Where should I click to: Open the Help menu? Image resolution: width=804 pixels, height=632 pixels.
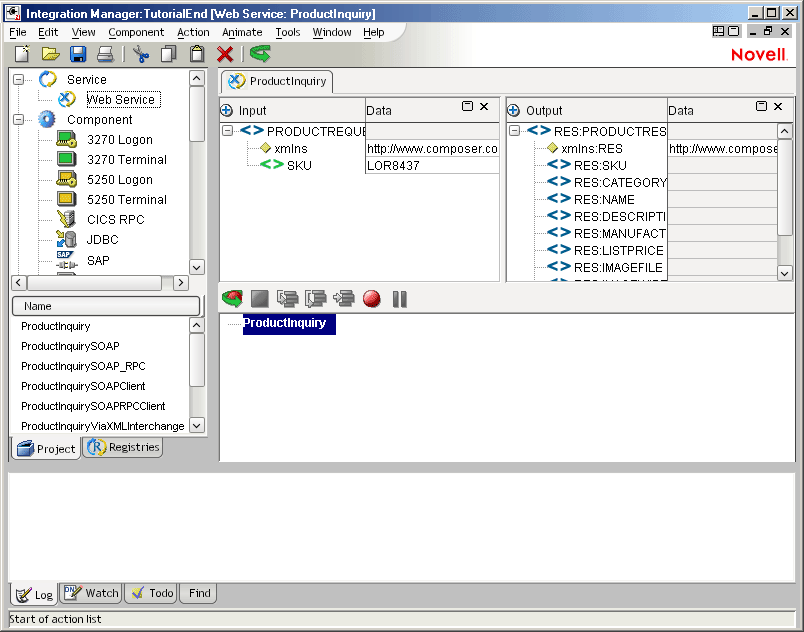[373, 32]
